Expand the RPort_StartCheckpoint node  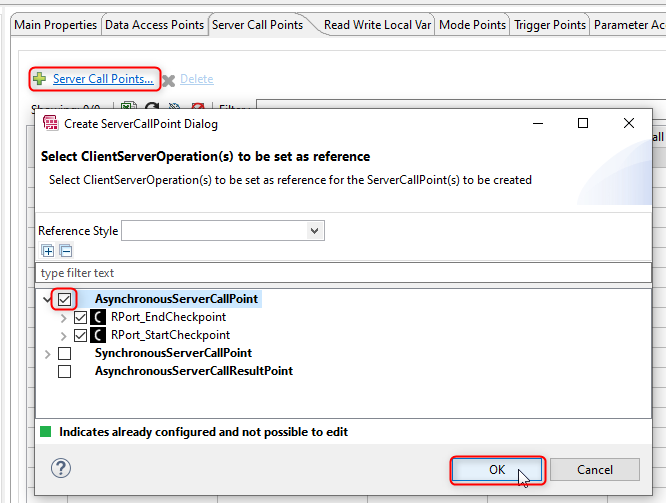(63, 336)
